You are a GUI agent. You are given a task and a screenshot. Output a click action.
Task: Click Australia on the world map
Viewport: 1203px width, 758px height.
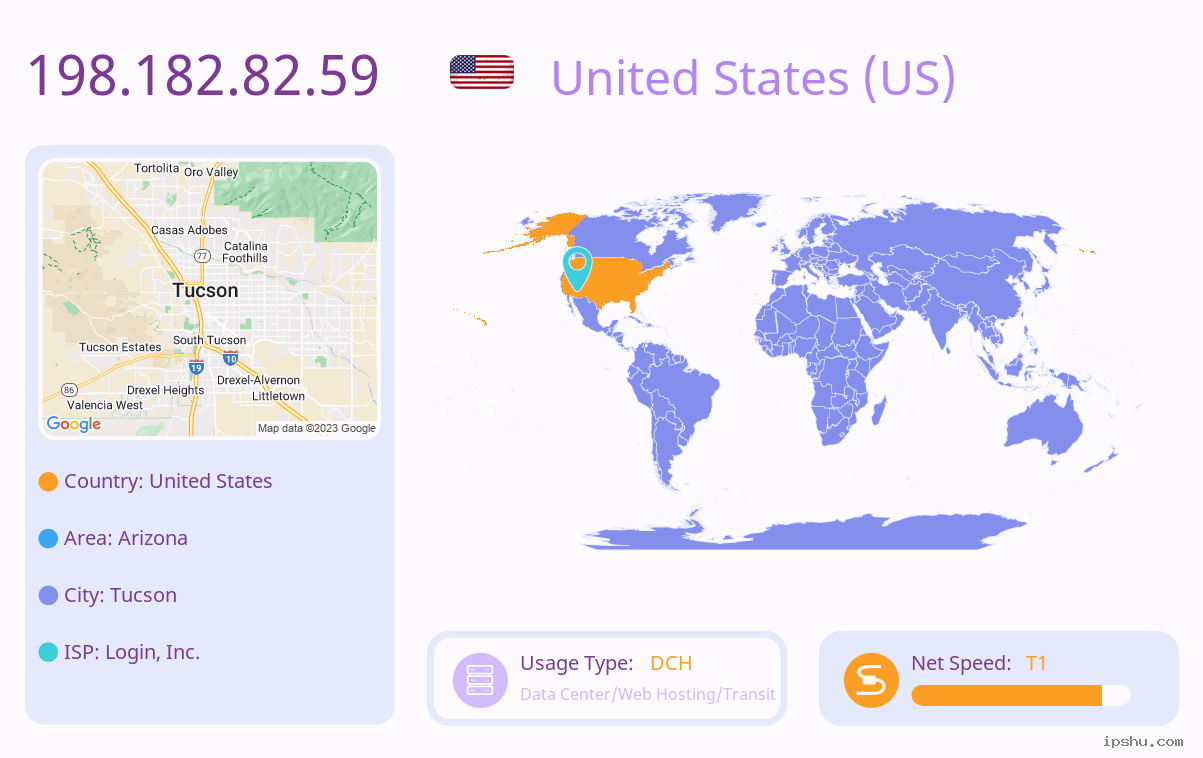click(1045, 430)
